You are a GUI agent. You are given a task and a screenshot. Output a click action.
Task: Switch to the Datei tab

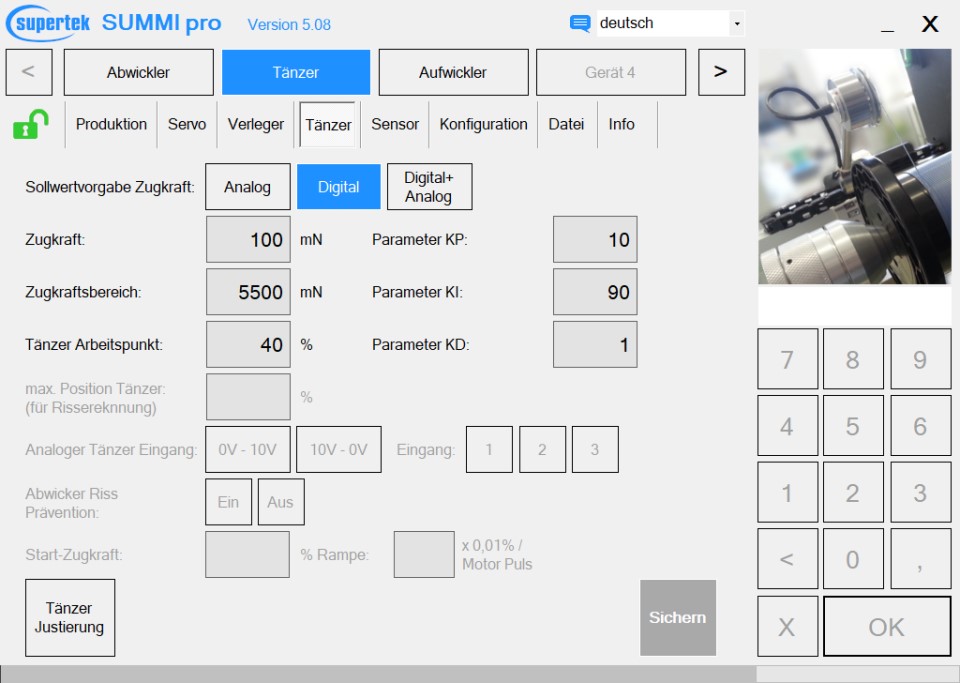pyautogui.click(x=566, y=124)
